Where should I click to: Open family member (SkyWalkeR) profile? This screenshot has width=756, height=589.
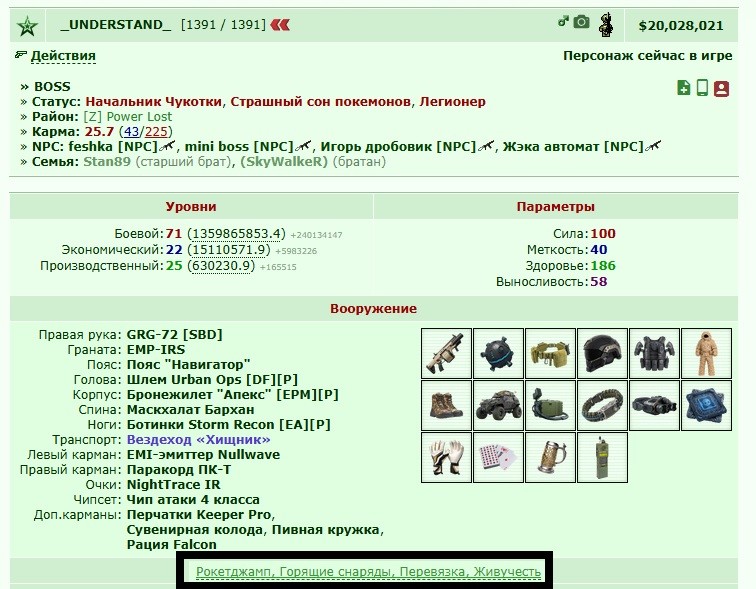284,161
